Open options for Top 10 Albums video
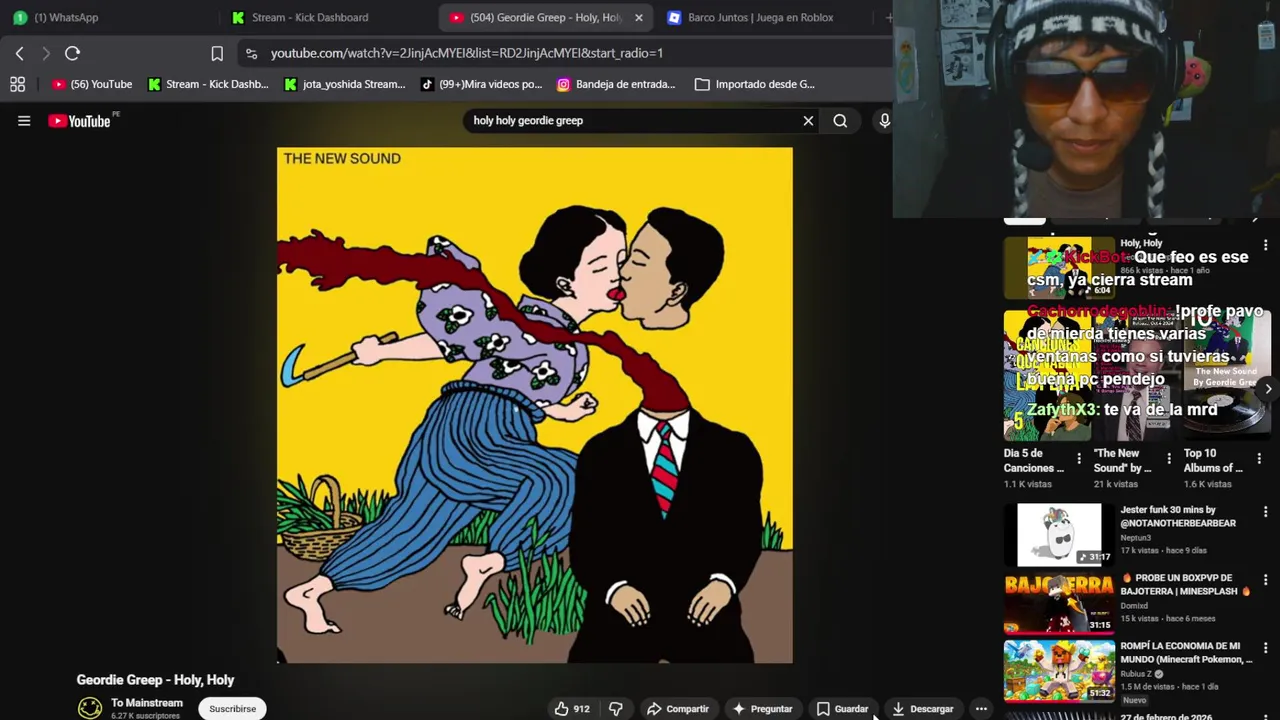Viewport: 1280px width, 720px height. pos(1257,460)
